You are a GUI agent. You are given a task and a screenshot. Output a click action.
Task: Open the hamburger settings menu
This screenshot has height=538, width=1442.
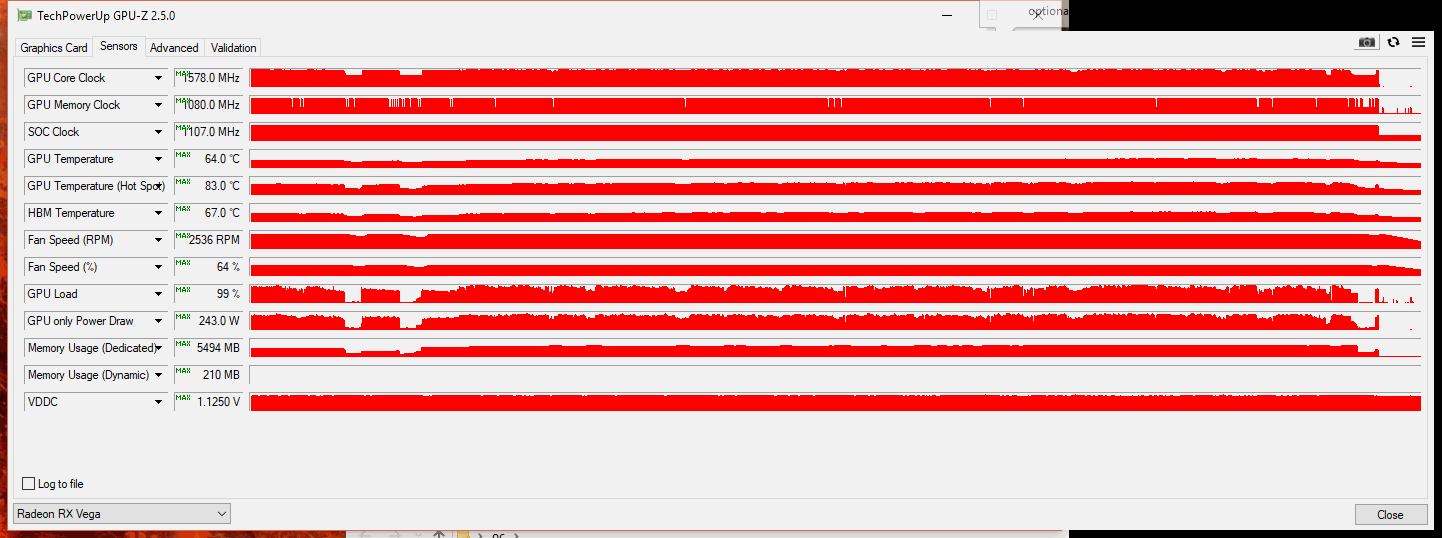coord(1418,42)
